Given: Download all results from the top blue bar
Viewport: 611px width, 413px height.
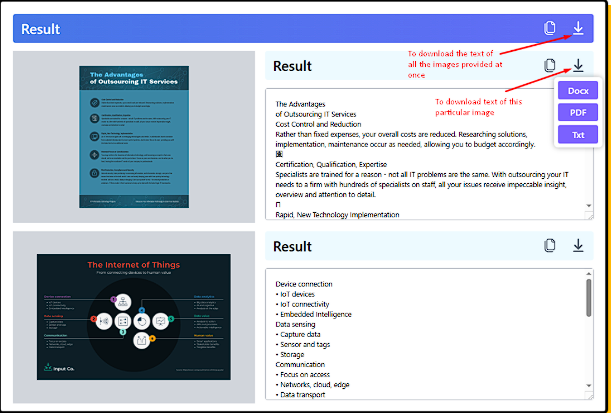Looking at the screenshot, I should (578, 28).
